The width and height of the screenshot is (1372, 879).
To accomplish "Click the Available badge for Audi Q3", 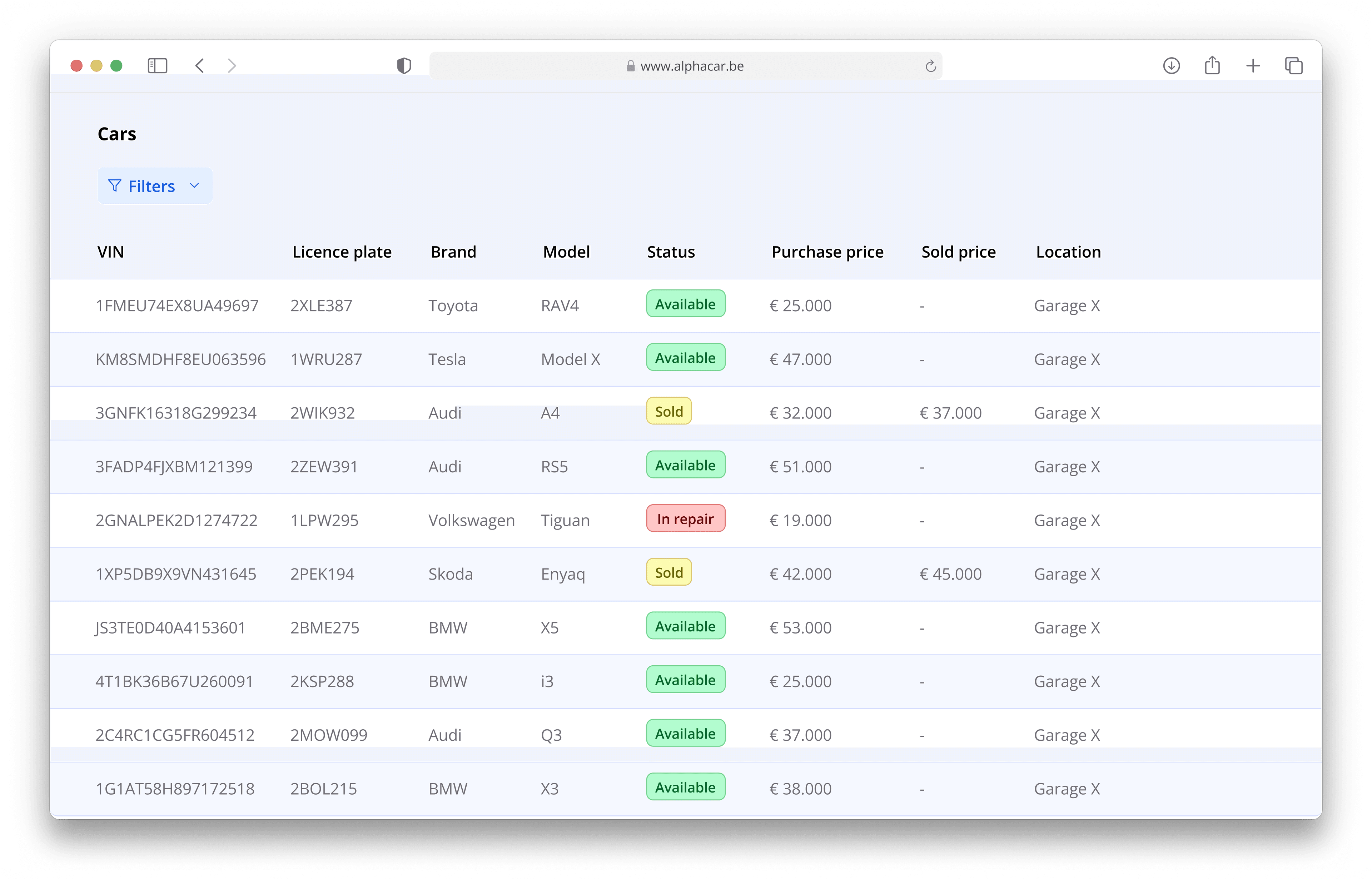I will pyautogui.click(x=685, y=733).
